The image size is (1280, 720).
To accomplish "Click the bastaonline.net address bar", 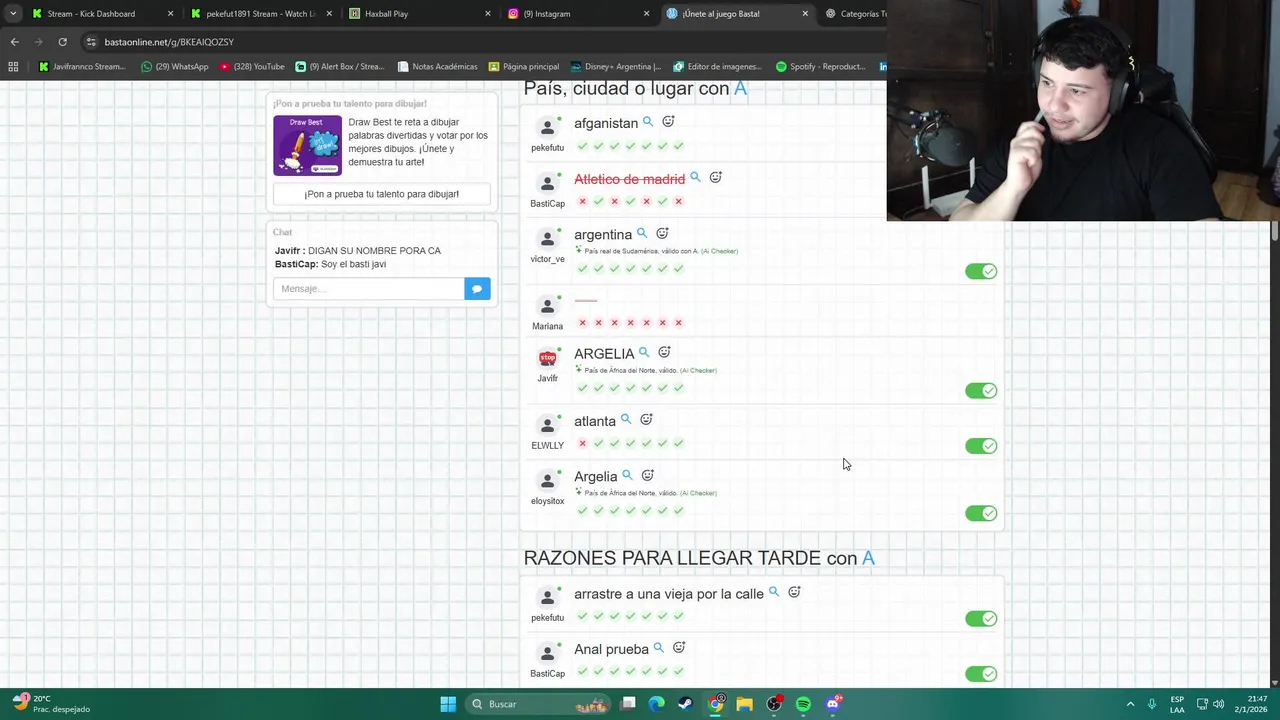I will pyautogui.click(x=480, y=42).
